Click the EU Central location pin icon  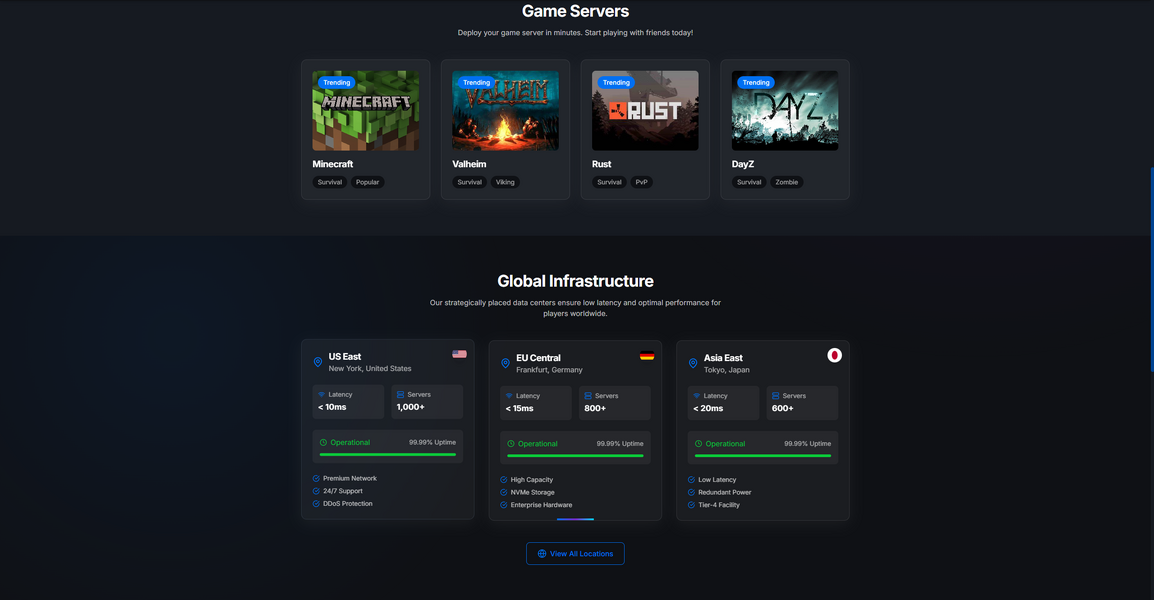[x=506, y=364]
